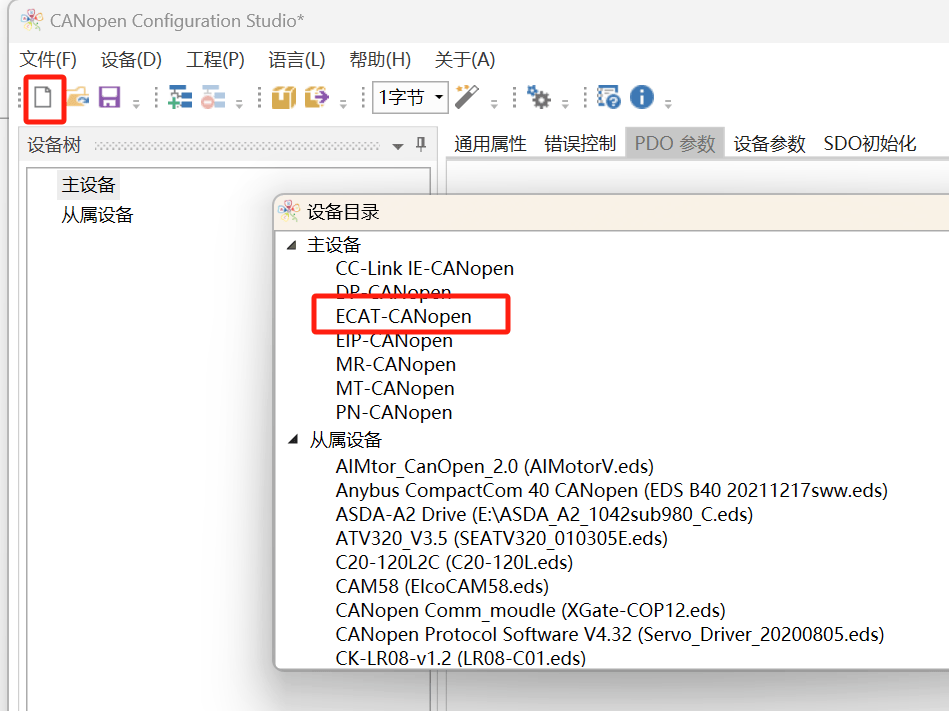Image resolution: width=949 pixels, height=711 pixels.
Task: Select Anybus CompactCom 40 CANopen entry
Action: [x=611, y=490]
